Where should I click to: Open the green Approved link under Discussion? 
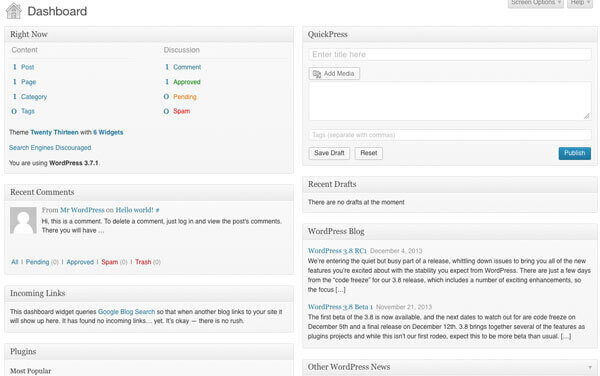187,82
